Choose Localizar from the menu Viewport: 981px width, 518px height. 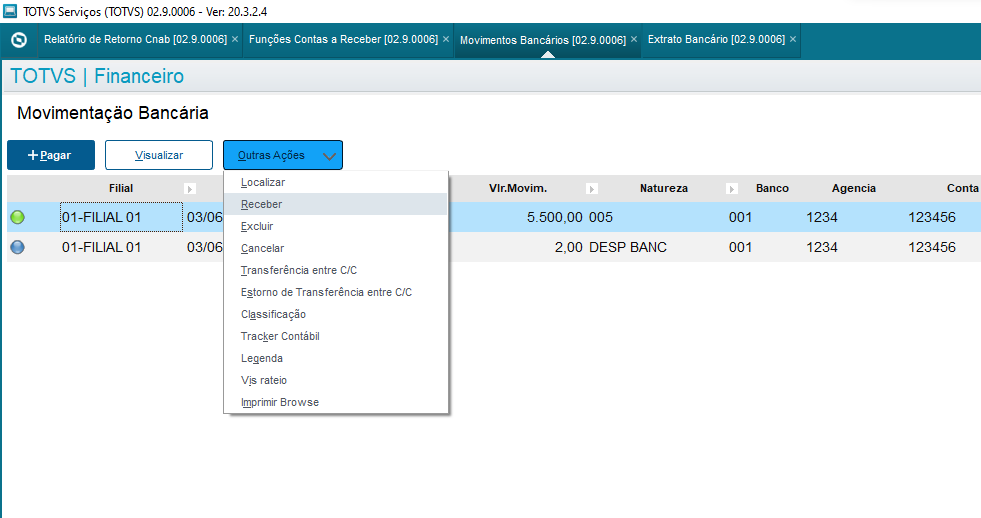(x=336, y=182)
